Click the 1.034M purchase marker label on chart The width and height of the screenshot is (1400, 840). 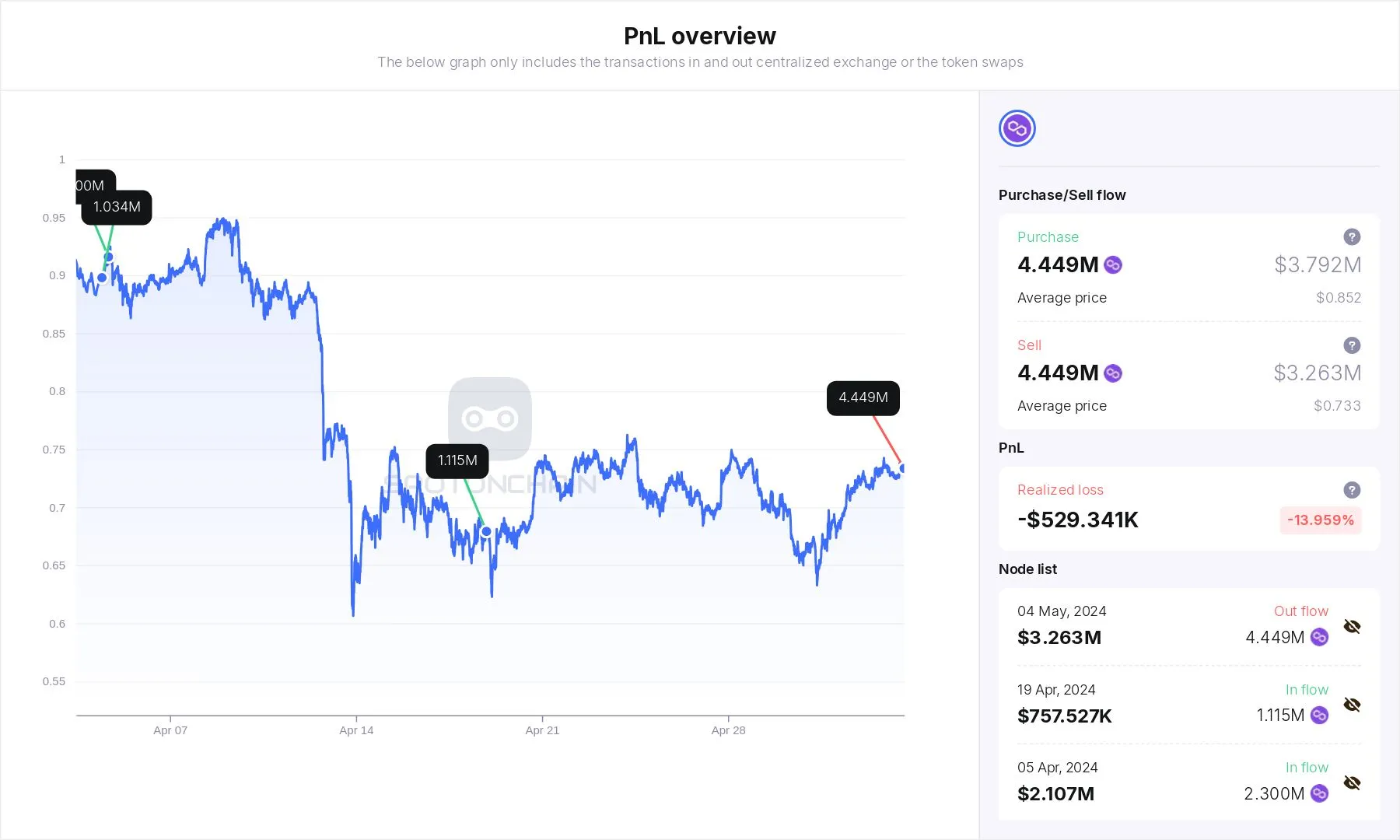tap(117, 207)
